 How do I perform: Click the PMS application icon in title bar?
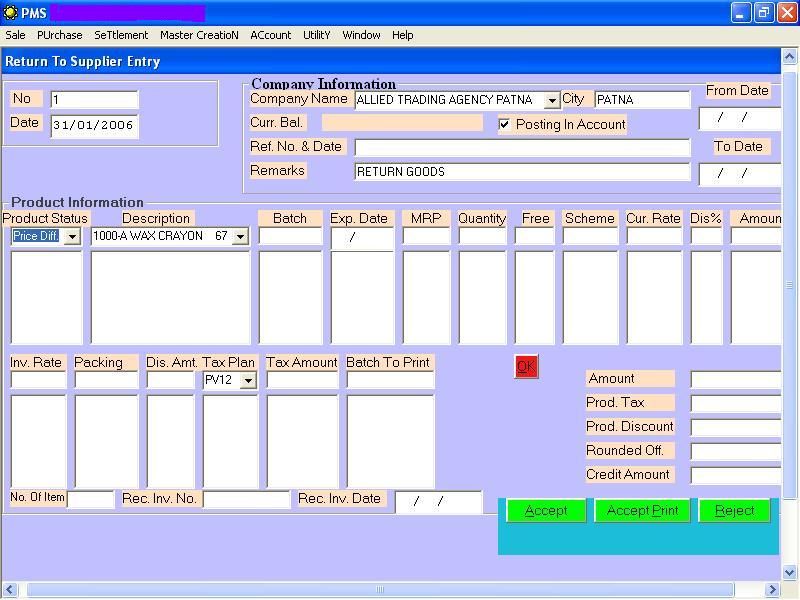(10, 13)
